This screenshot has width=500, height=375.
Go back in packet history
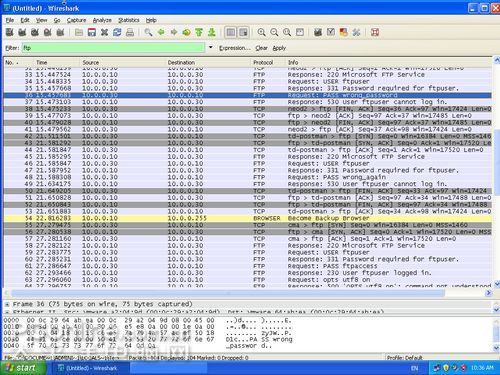(161, 32)
